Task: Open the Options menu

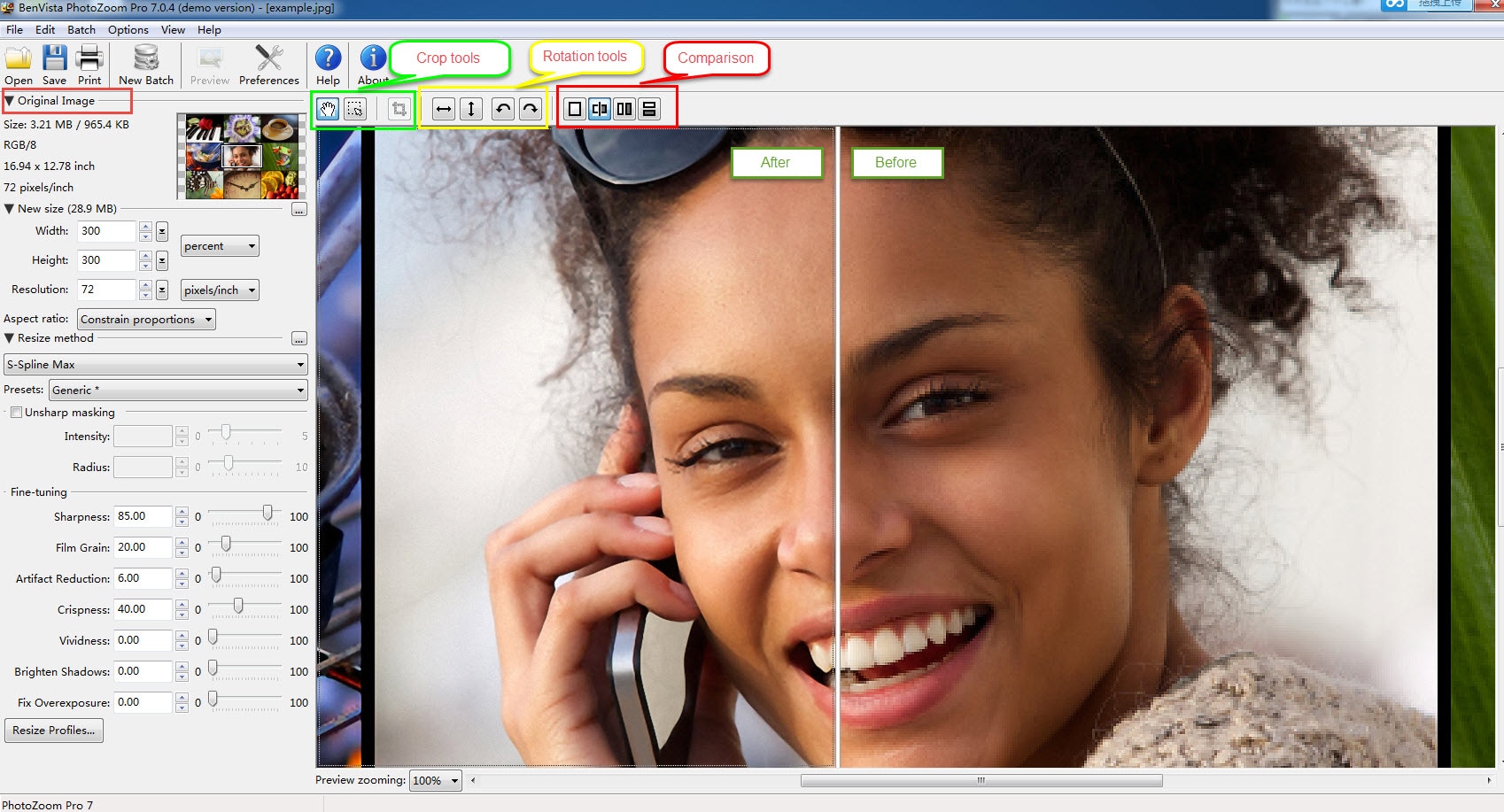Action: coord(128,29)
